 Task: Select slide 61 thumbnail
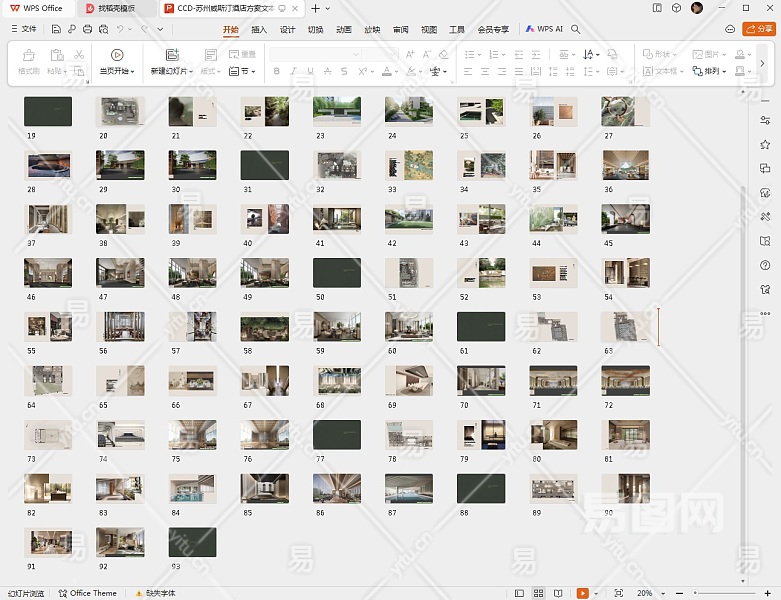480,327
